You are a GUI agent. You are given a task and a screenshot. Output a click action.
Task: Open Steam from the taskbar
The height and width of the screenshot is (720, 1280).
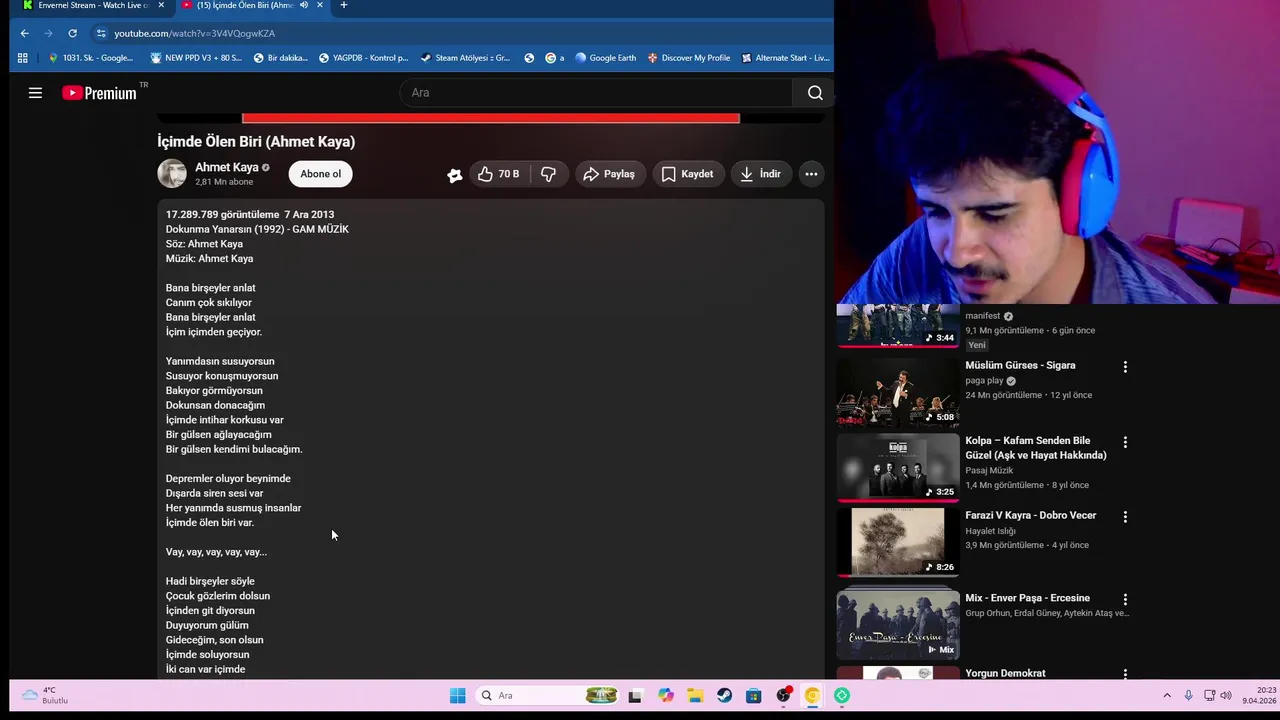click(x=724, y=696)
